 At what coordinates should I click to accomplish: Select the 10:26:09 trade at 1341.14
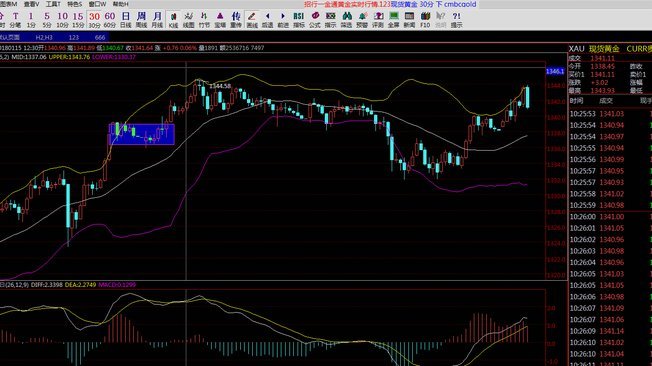point(610,331)
